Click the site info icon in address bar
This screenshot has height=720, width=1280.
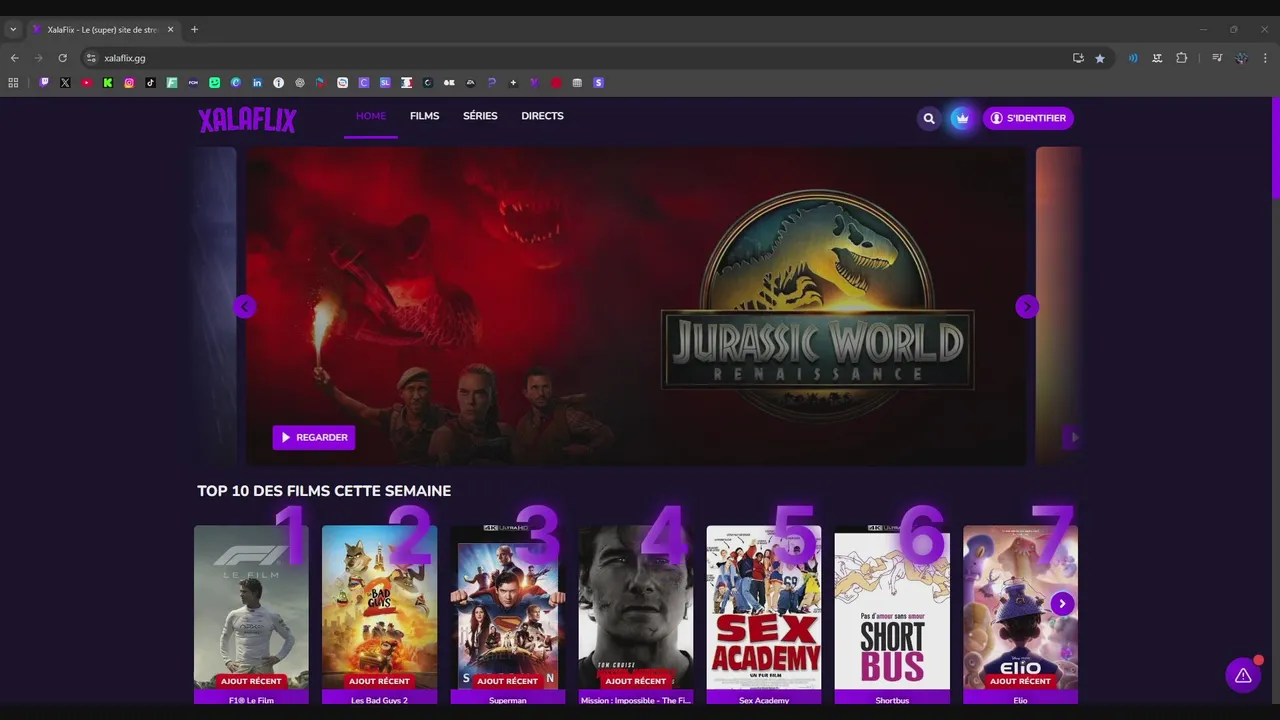pos(91,58)
